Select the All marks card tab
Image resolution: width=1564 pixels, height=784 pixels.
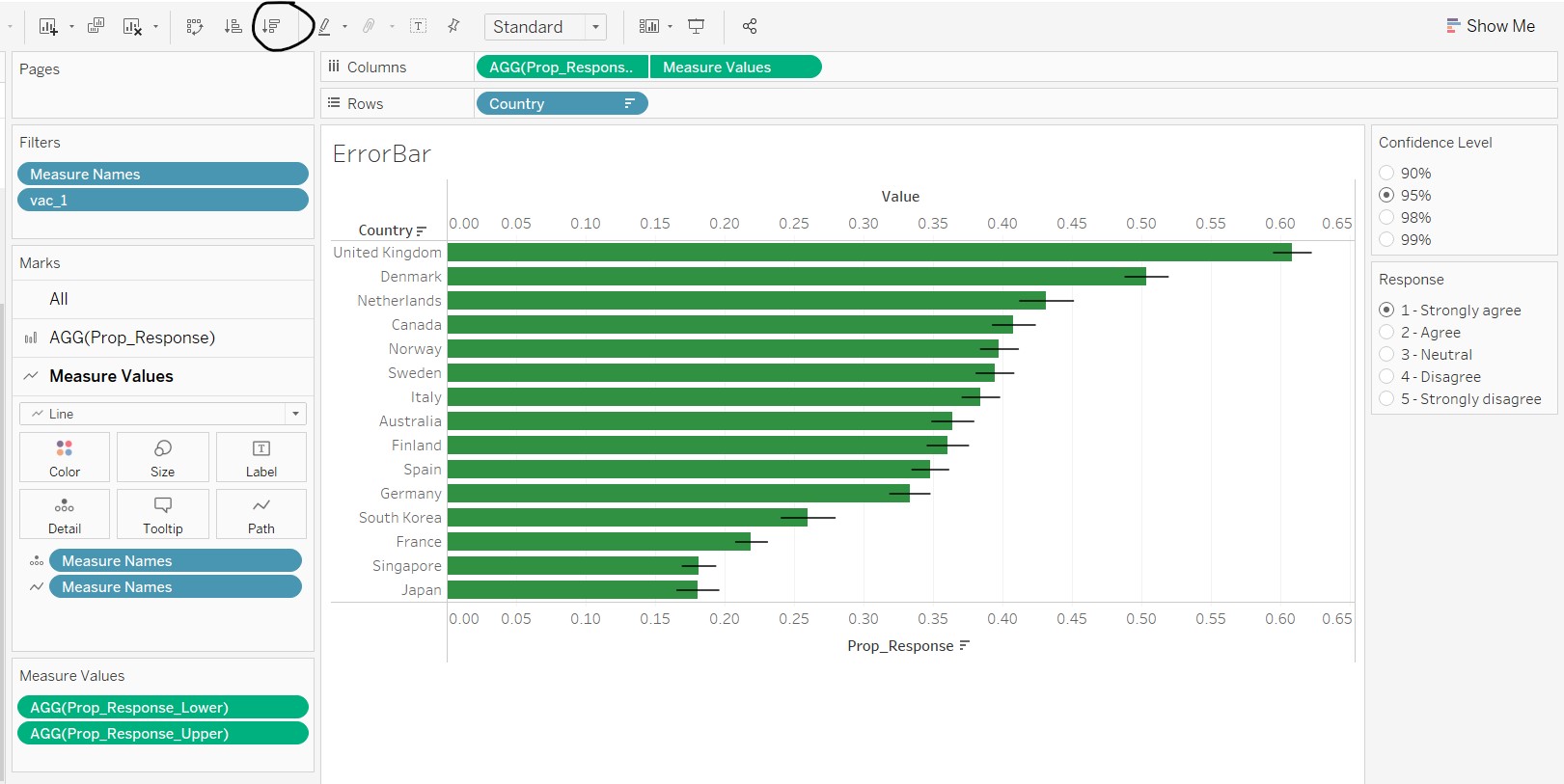pyautogui.click(x=59, y=299)
